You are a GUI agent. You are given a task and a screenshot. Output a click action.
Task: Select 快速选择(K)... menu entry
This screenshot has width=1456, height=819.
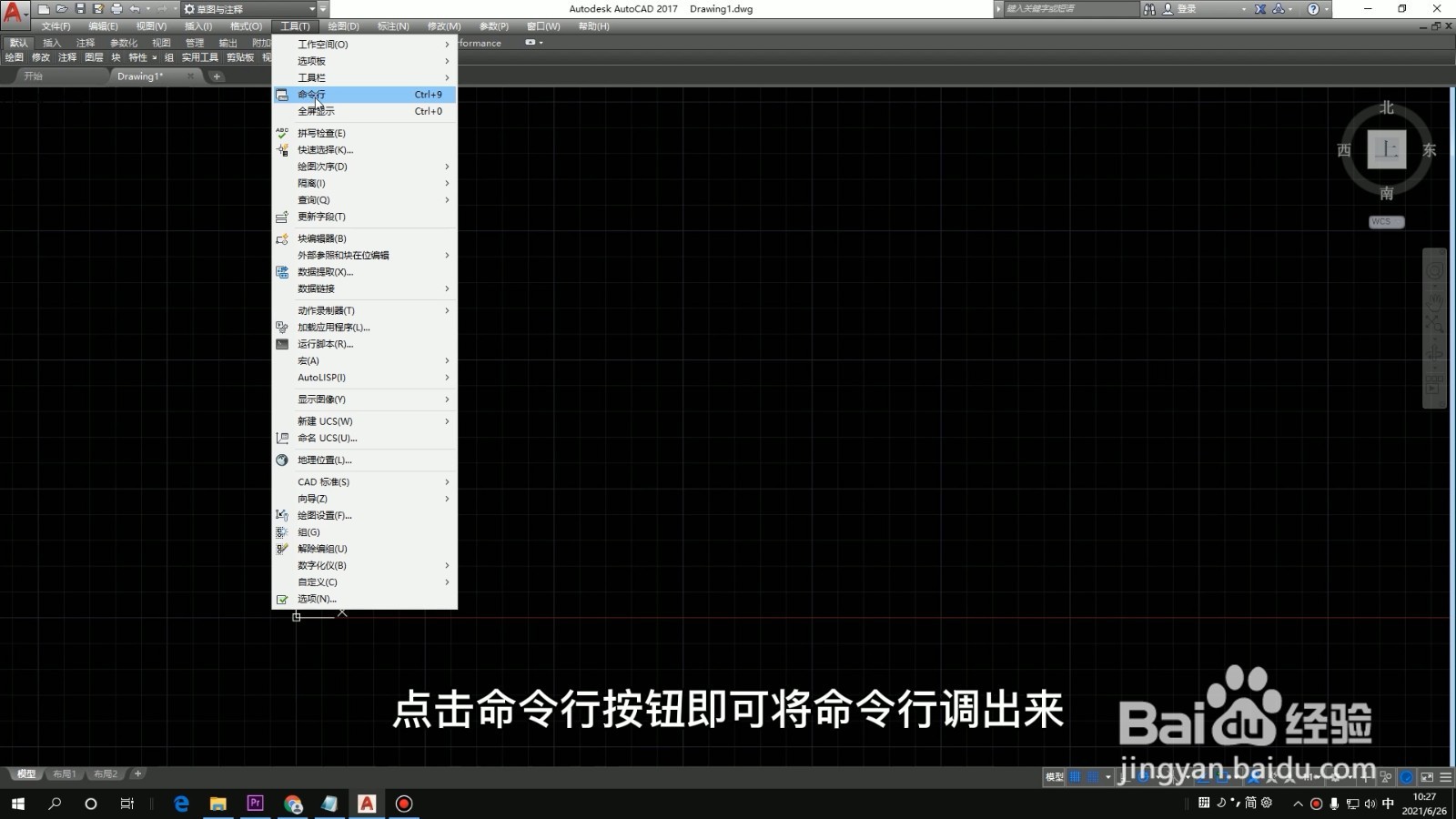[365, 150]
